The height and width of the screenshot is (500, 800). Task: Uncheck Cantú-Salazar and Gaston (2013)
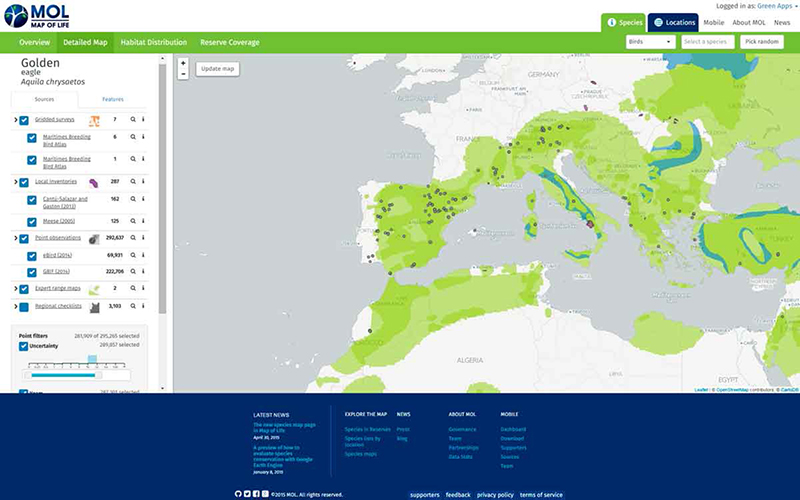coord(32,200)
